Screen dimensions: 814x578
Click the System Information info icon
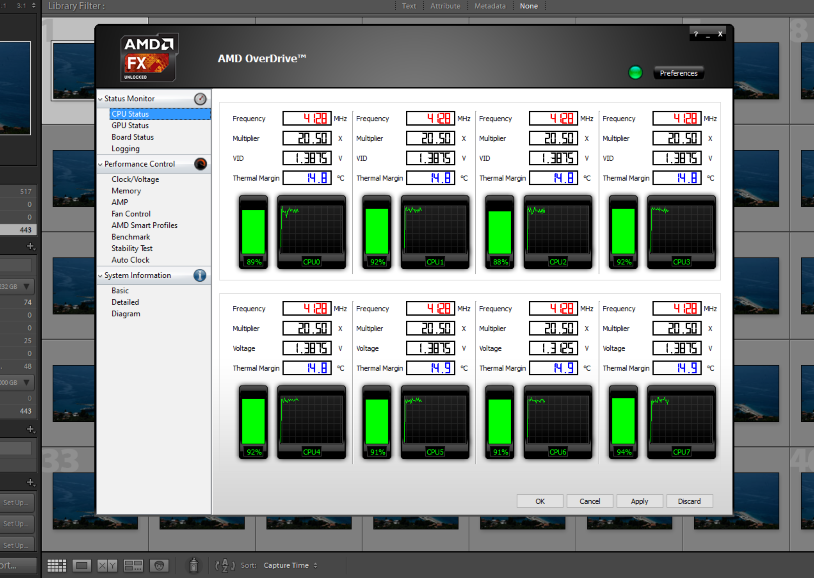200,275
